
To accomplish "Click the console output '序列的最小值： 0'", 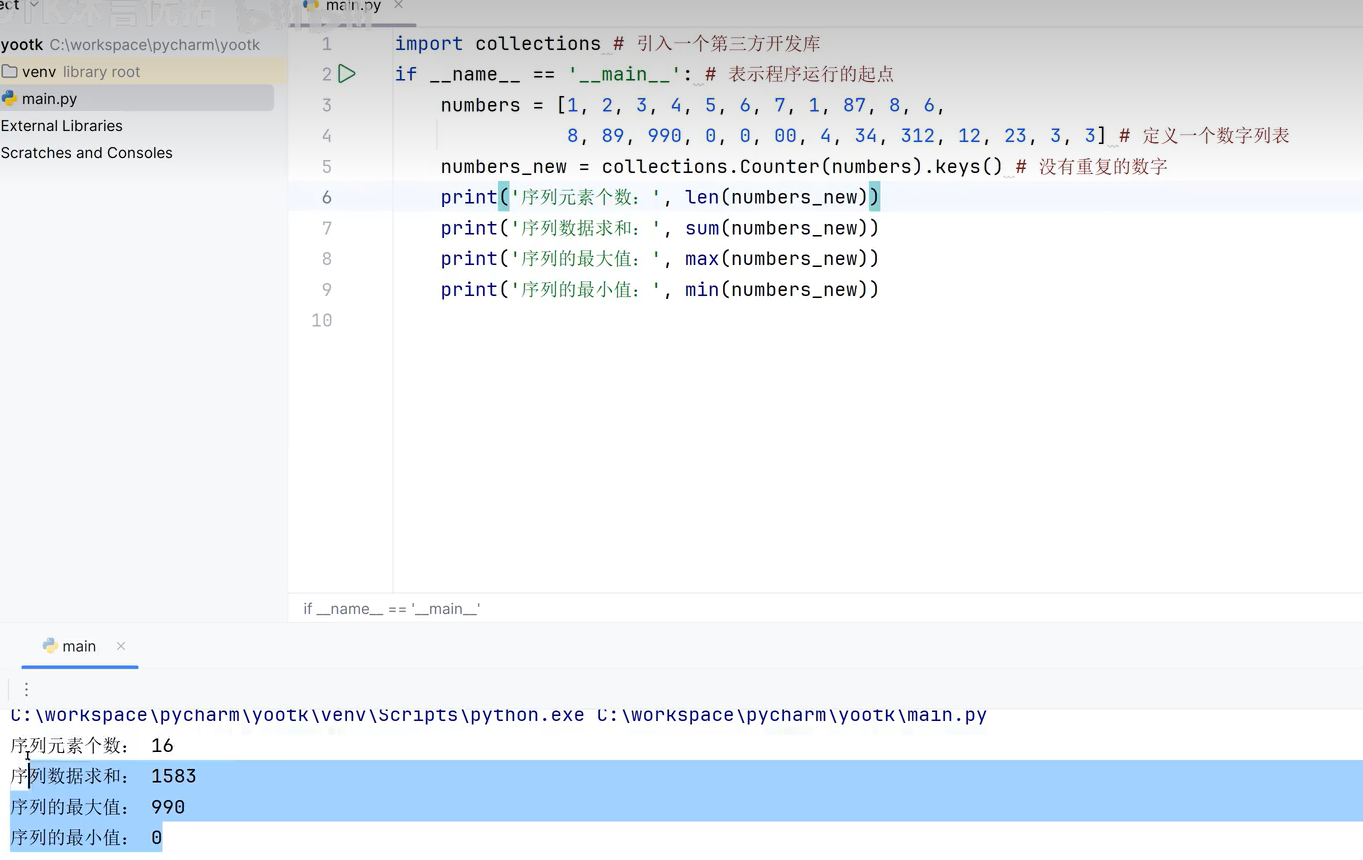I will tap(86, 838).
